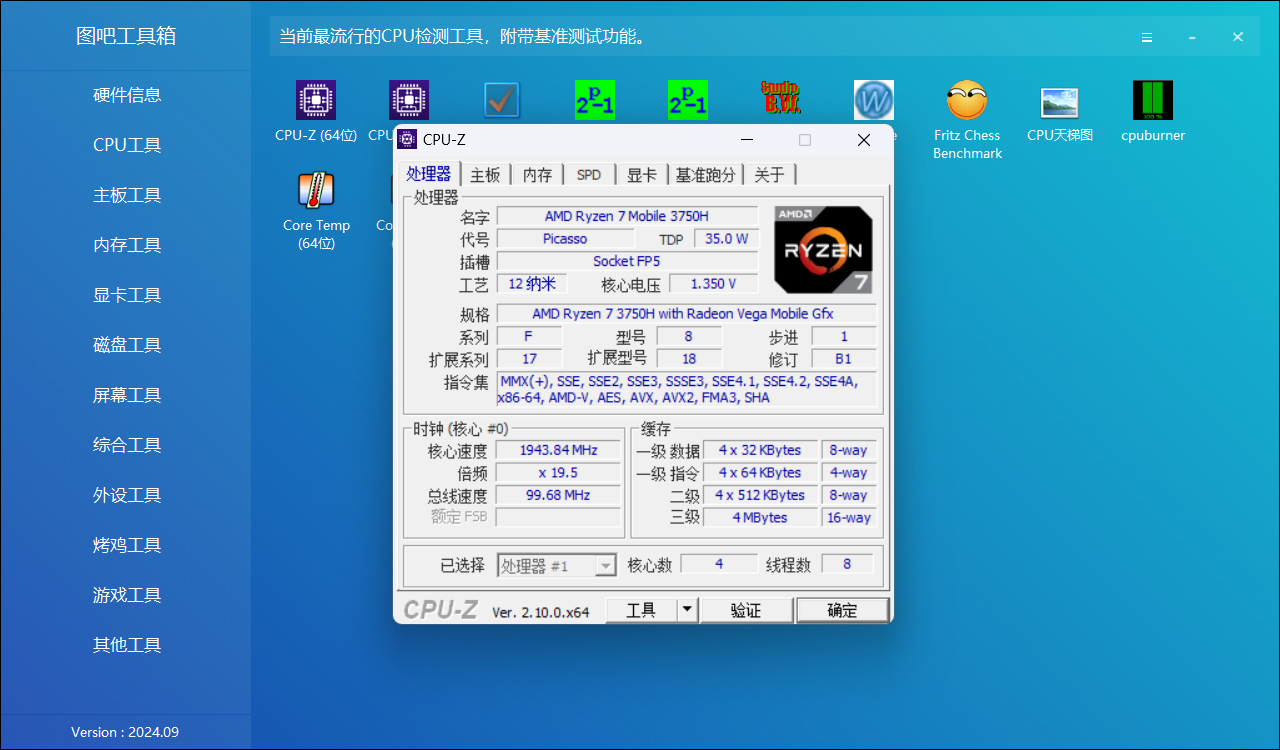Open the hamburger menu in the toolbox header
The image size is (1280, 750).
(1146, 37)
